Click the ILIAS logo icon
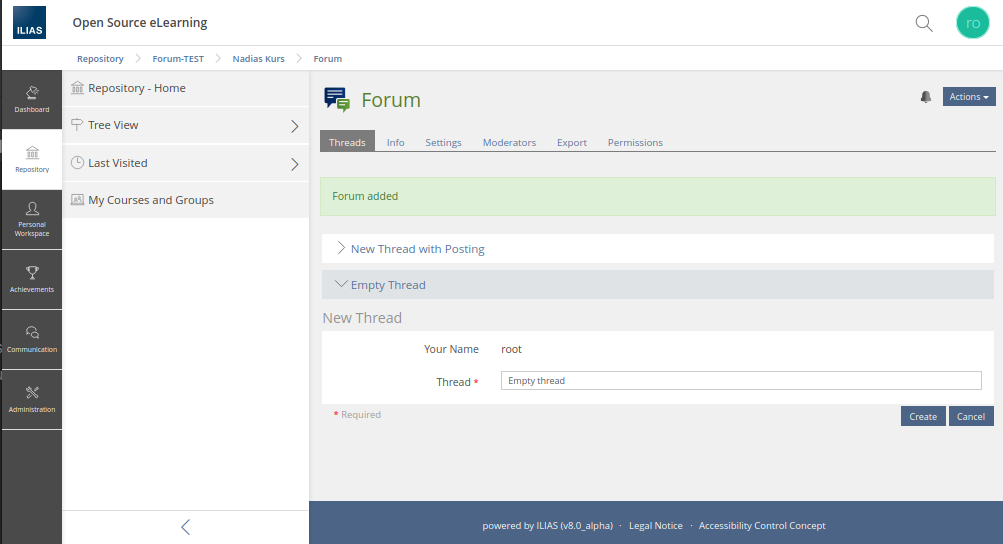Image resolution: width=1003 pixels, height=544 pixels. [29, 23]
